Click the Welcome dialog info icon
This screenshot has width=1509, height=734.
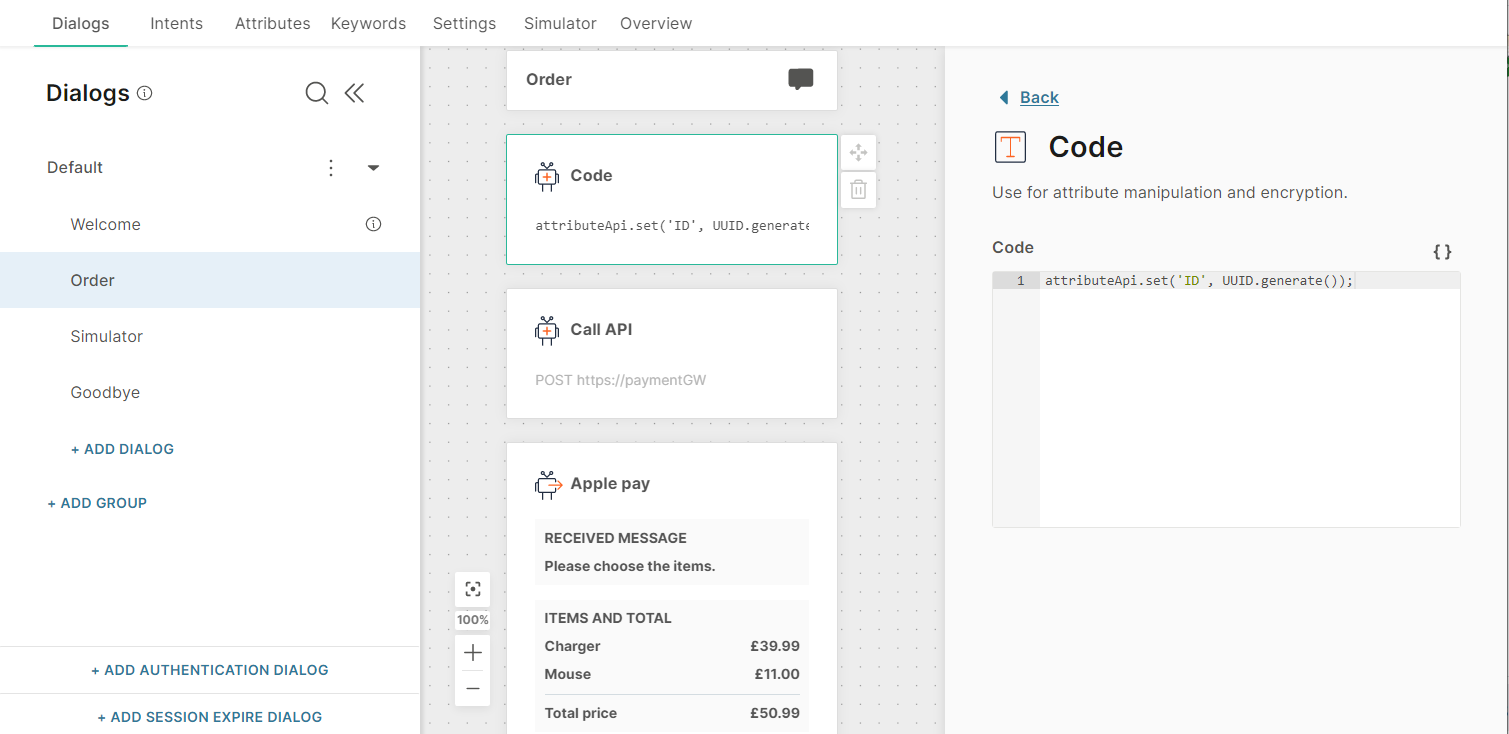click(373, 224)
